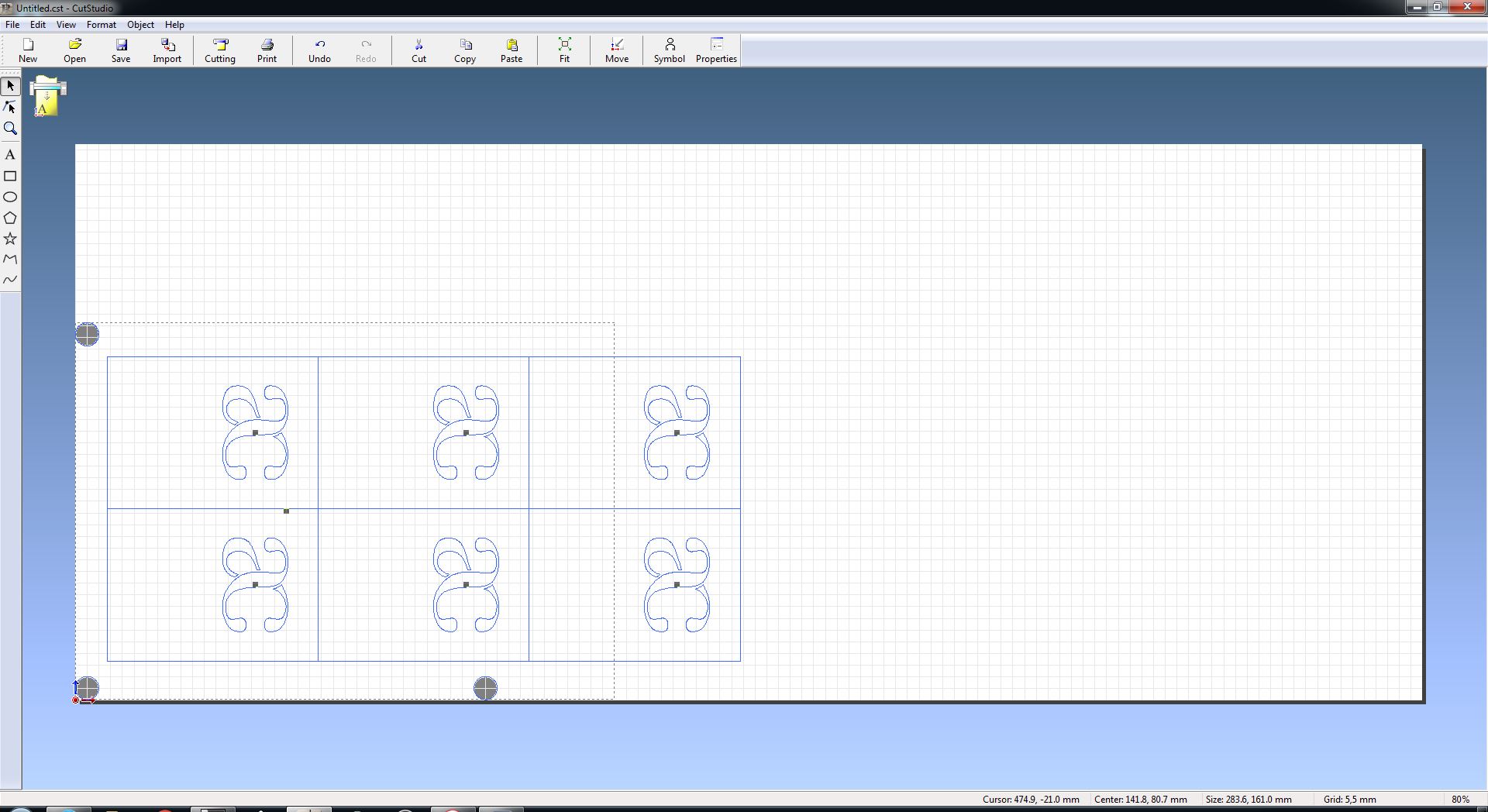The width and height of the screenshot is (1488, 812).
Task: Choose the star shape tool
Action: pos(10,239)
